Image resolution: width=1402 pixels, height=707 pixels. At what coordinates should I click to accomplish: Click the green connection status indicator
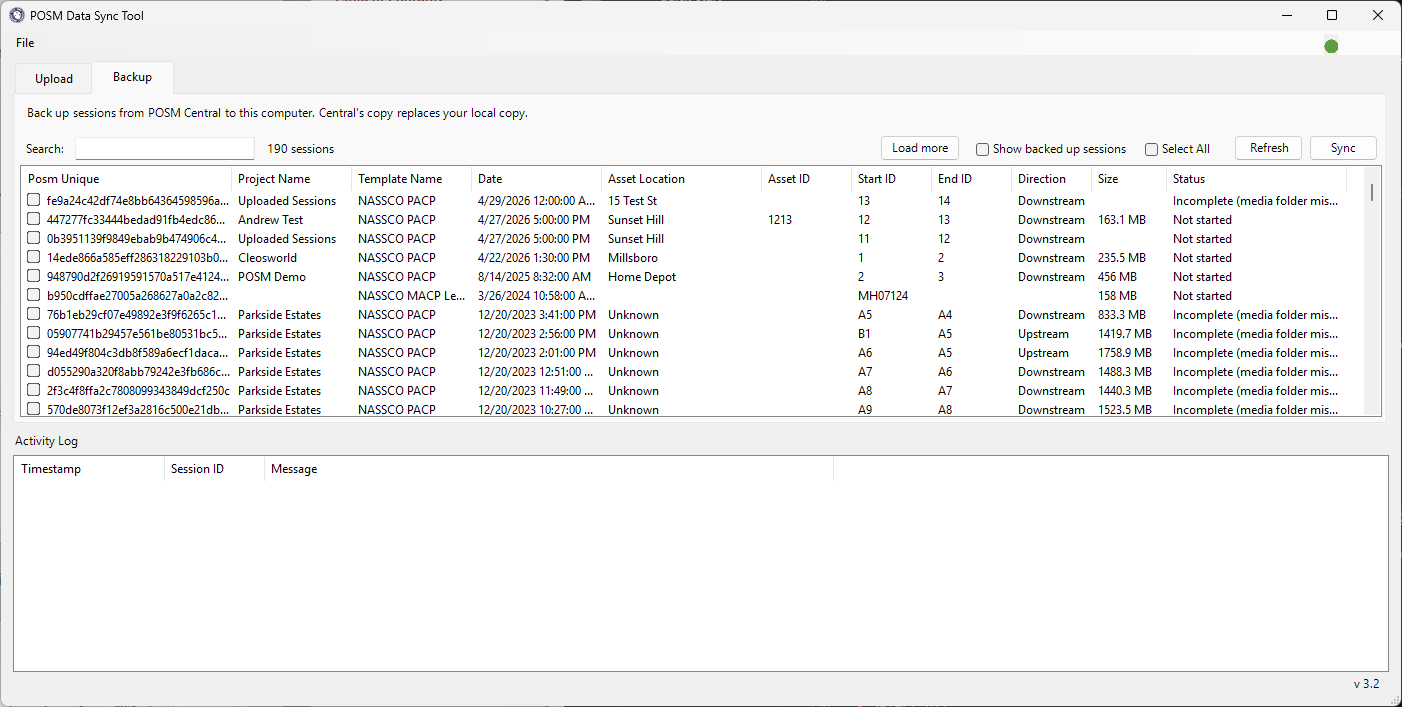coord(1331,46)
